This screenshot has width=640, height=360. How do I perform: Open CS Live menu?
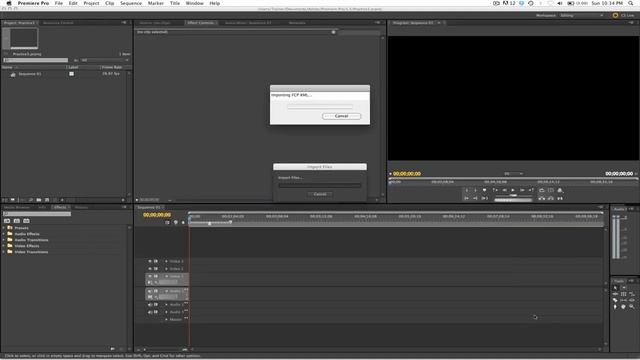tap(623, 16)
